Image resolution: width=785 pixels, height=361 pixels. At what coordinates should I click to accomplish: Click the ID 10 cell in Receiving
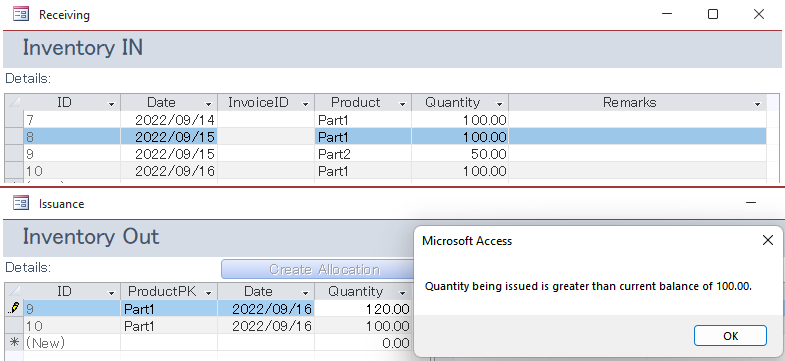[x=72, y=171]
